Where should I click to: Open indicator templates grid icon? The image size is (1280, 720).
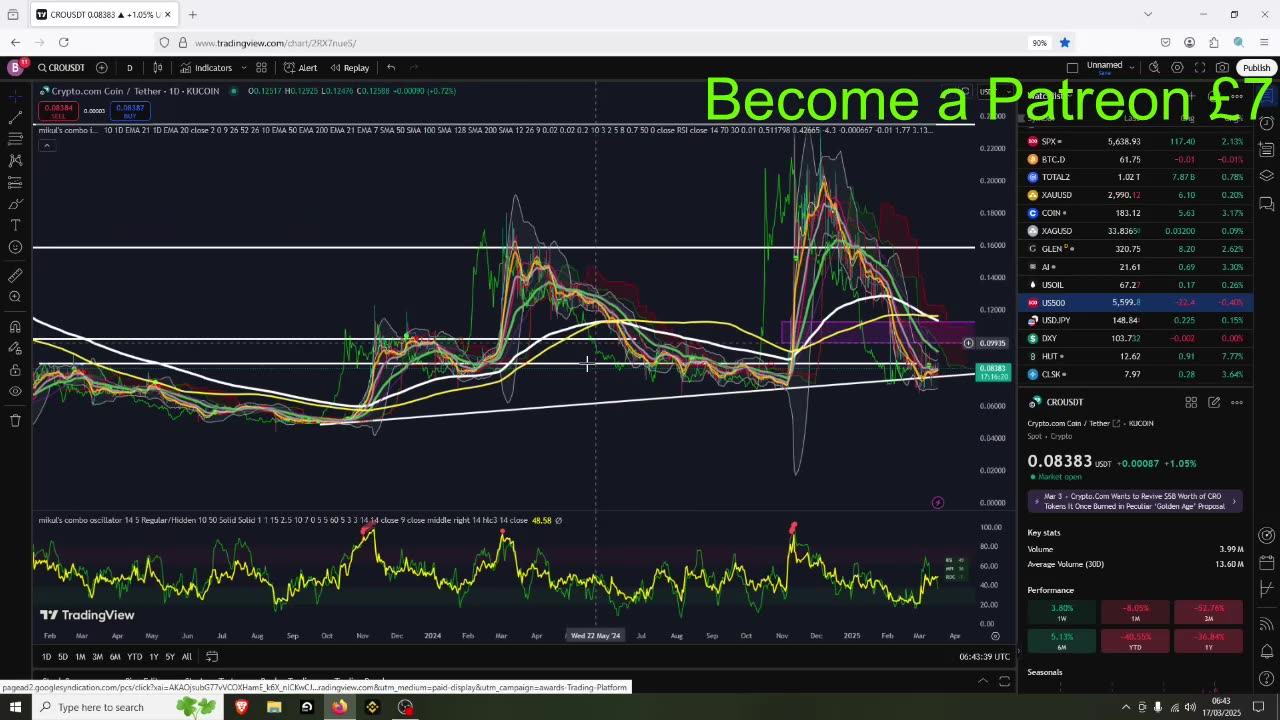click(261, 68)
